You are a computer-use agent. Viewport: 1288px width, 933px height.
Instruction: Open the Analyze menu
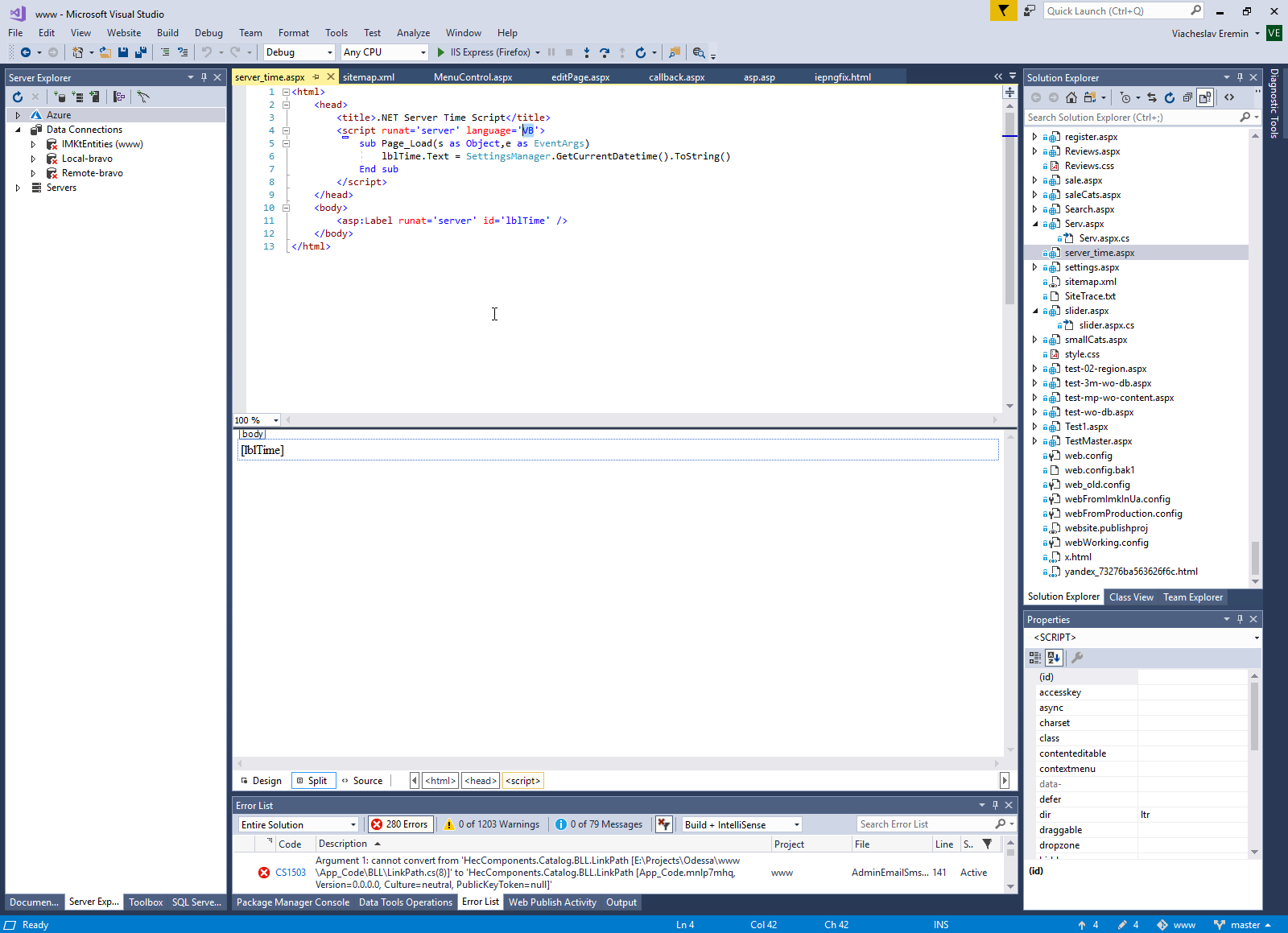(413, 33)
